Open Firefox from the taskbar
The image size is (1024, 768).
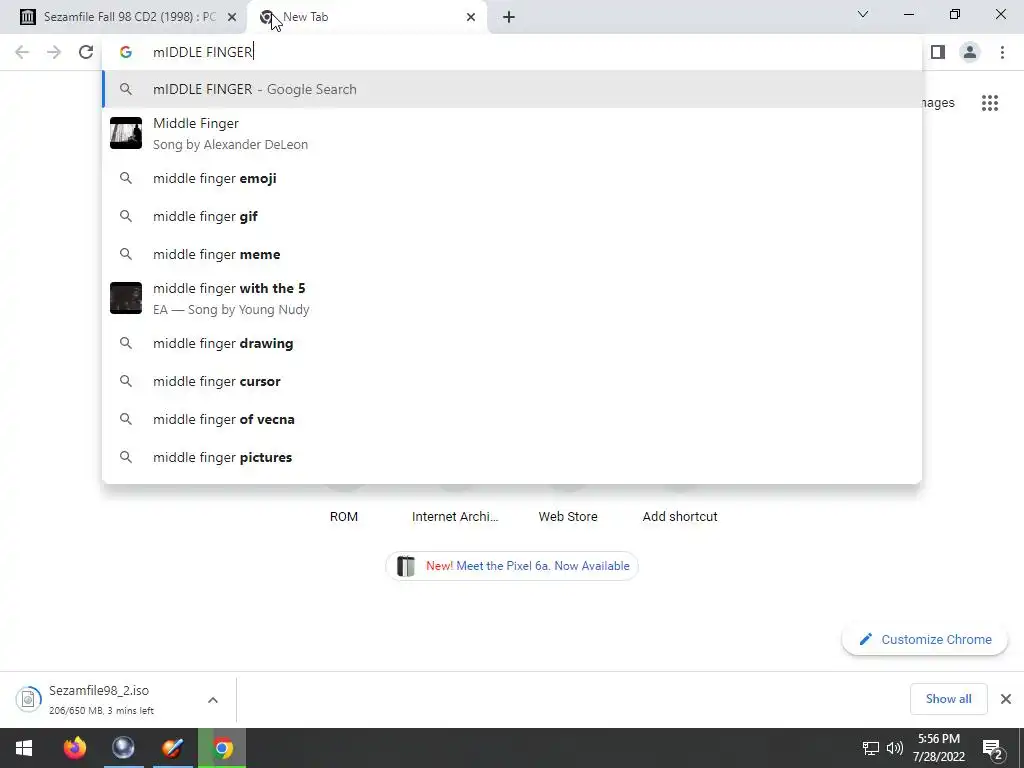pos(74,748)
